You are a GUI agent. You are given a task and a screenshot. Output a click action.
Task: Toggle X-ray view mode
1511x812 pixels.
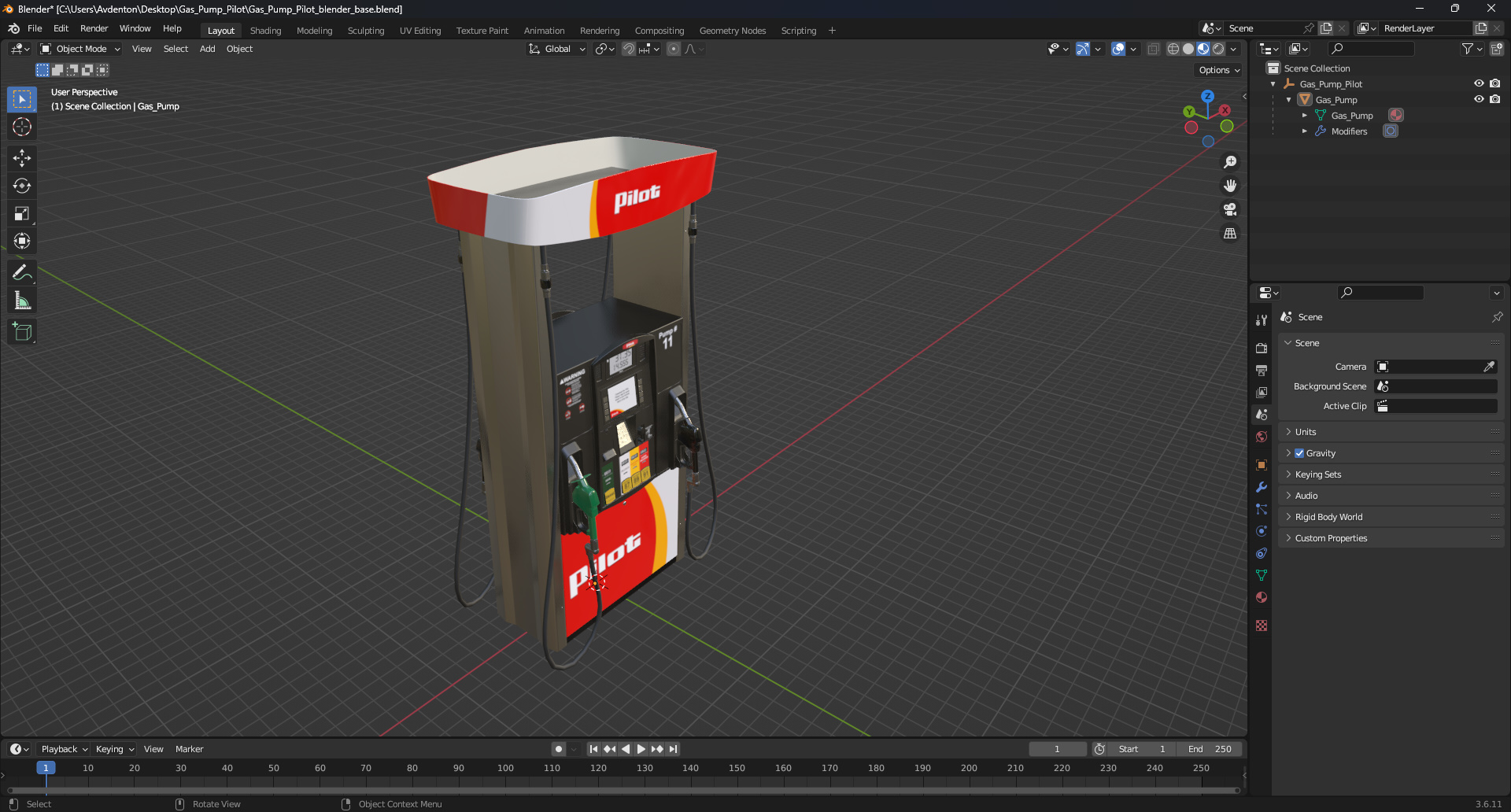(1153, 49)
